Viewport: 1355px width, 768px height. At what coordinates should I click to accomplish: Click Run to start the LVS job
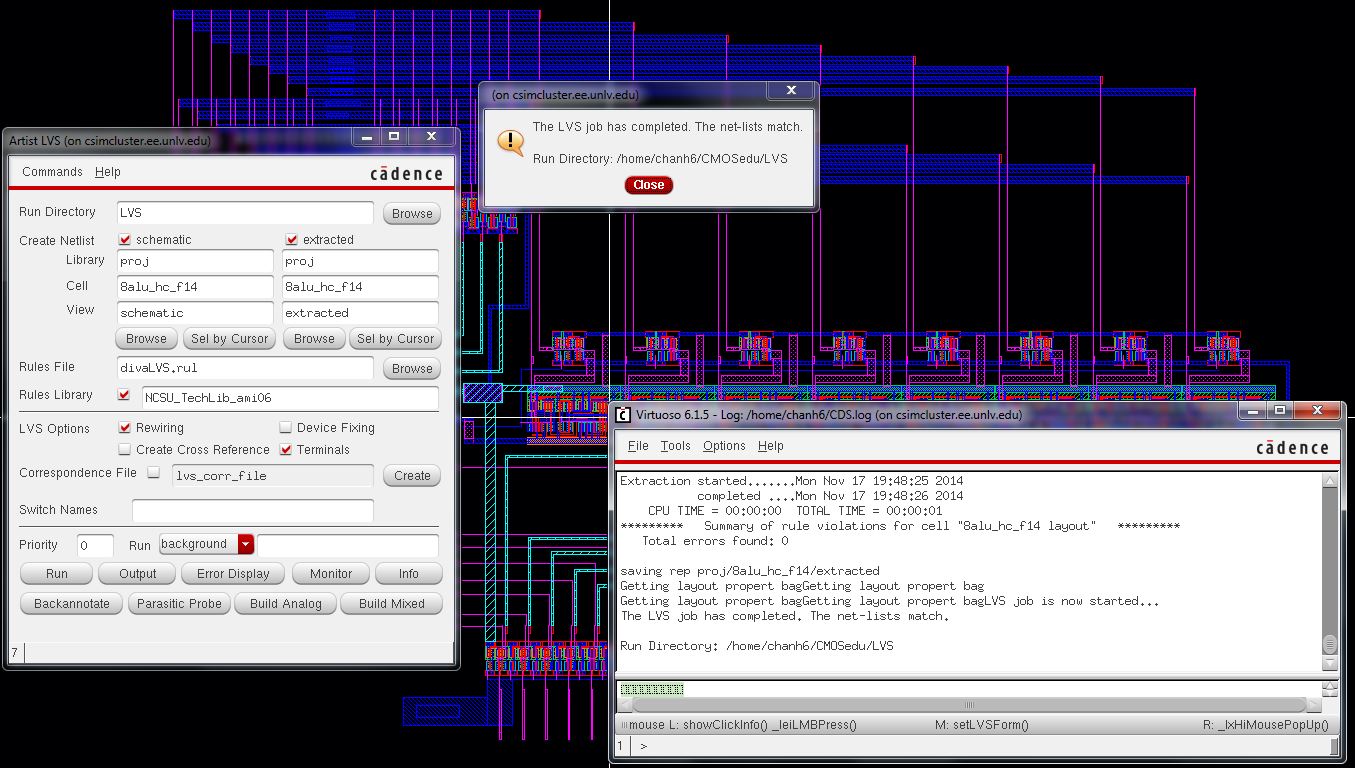tap(55, 573)
